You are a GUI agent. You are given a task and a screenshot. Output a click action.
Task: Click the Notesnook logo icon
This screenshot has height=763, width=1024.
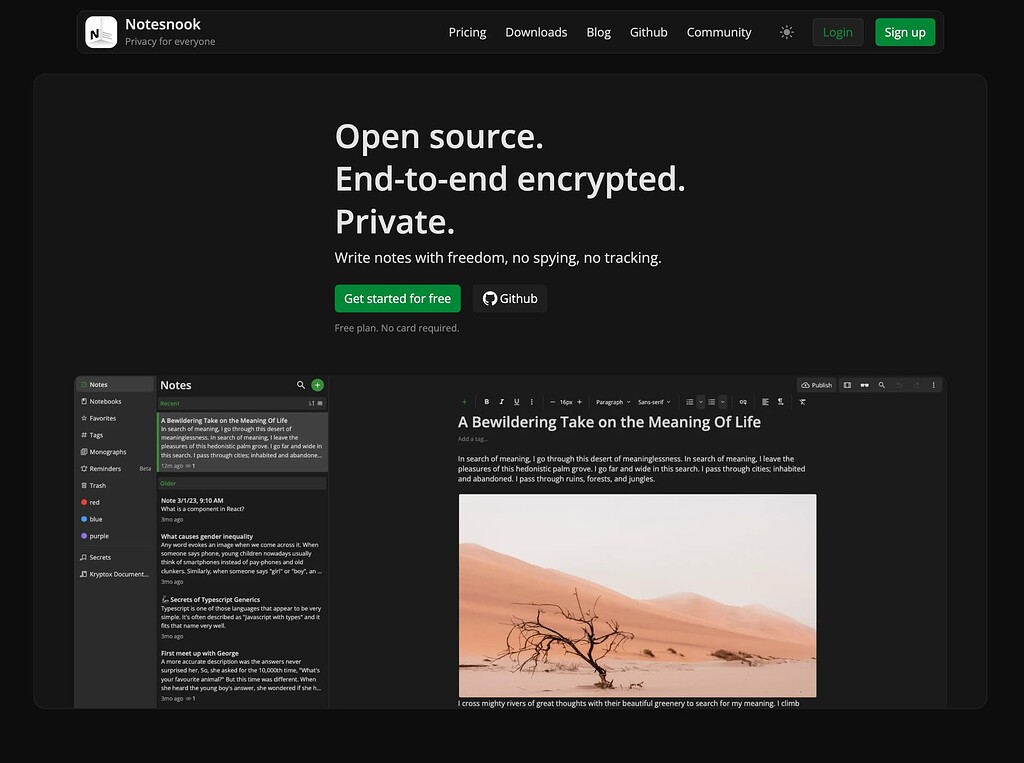tap(101, 32)
